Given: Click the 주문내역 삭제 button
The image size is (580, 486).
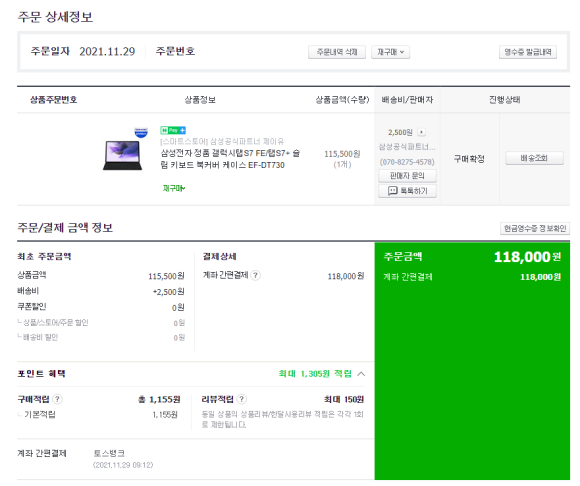Looking at the screenshot, I should pyautogui.click(x=337, y=52).
